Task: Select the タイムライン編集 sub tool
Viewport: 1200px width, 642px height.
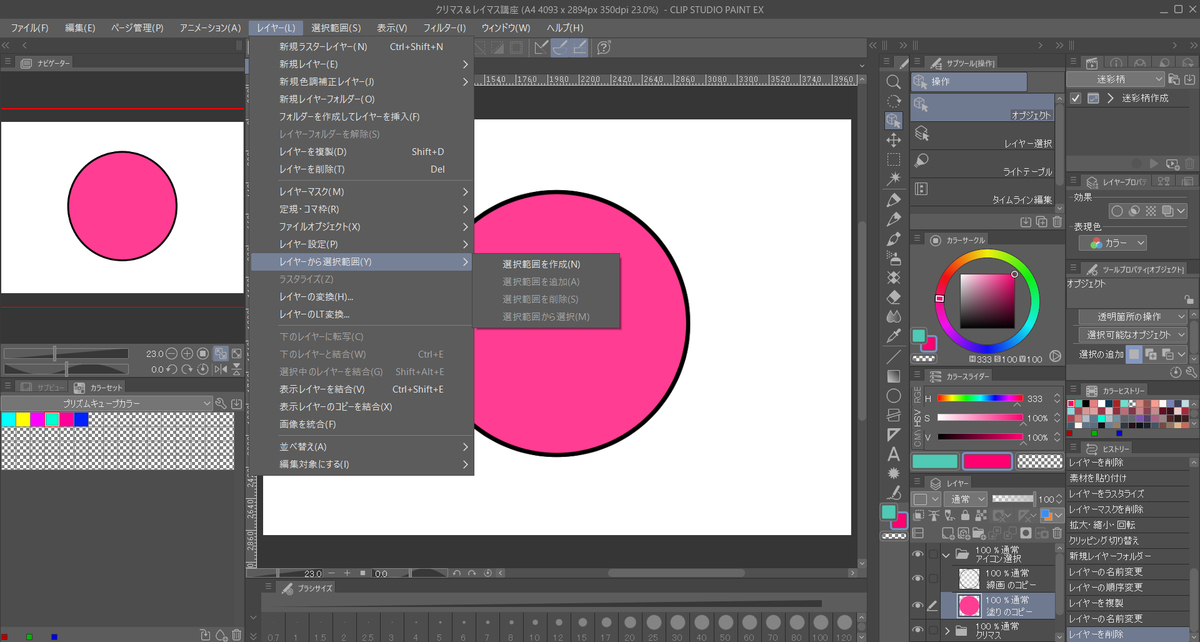Action: coord(982,192)
